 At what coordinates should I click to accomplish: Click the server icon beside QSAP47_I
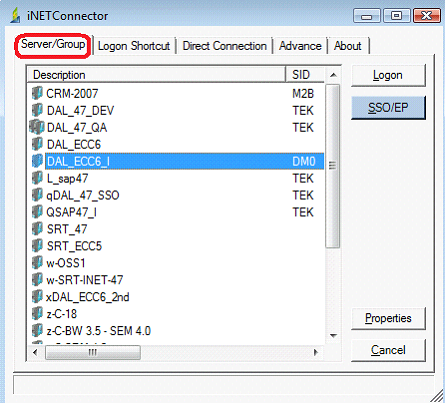[37, 212]
